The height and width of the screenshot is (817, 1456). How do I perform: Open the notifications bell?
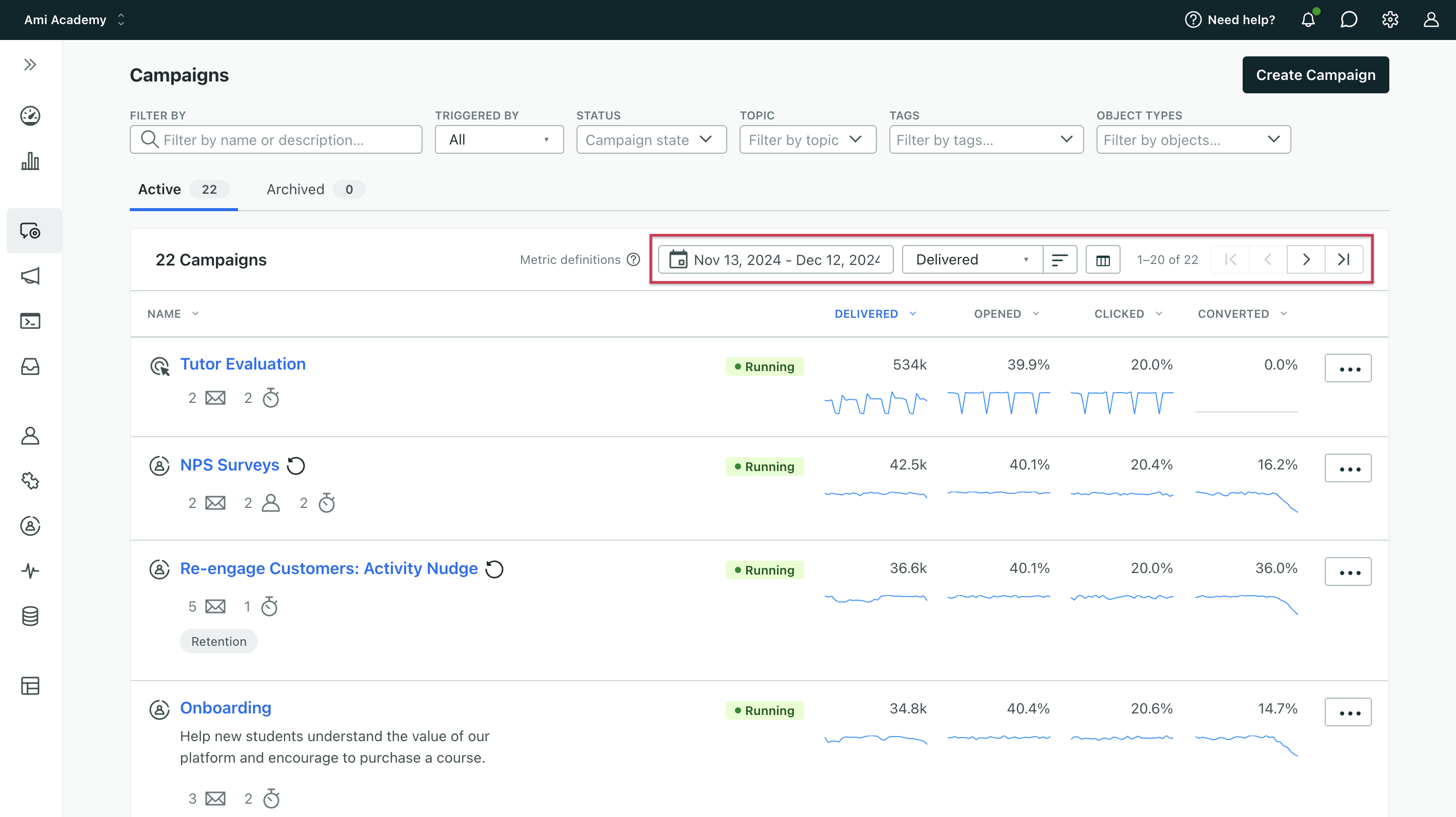1308,20
